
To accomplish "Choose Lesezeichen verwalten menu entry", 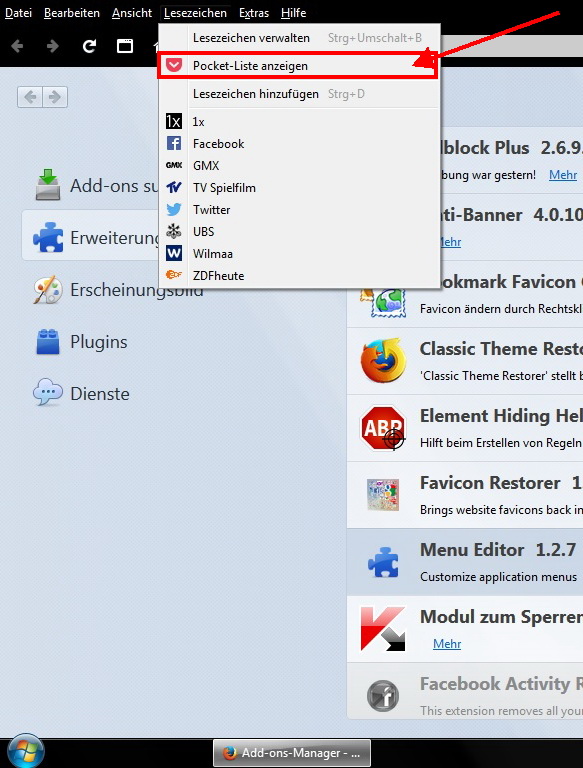I will [299, 38].
